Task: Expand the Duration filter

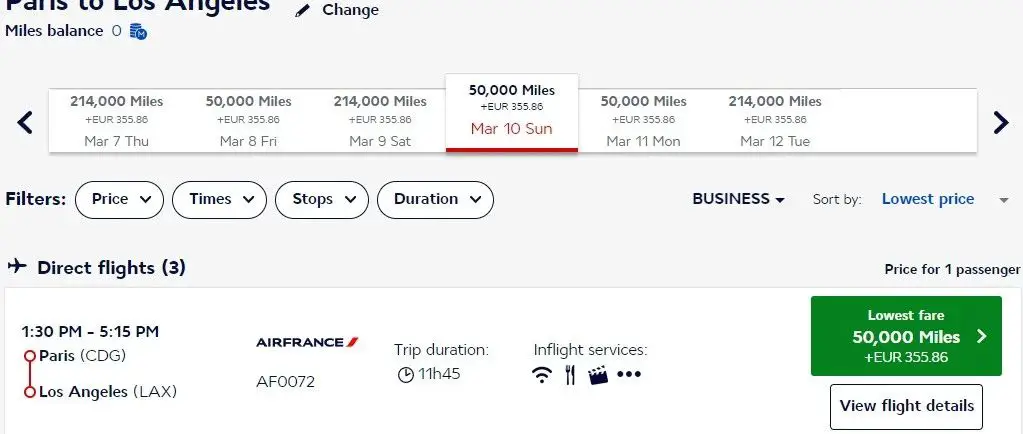Action: coord(435,199)
